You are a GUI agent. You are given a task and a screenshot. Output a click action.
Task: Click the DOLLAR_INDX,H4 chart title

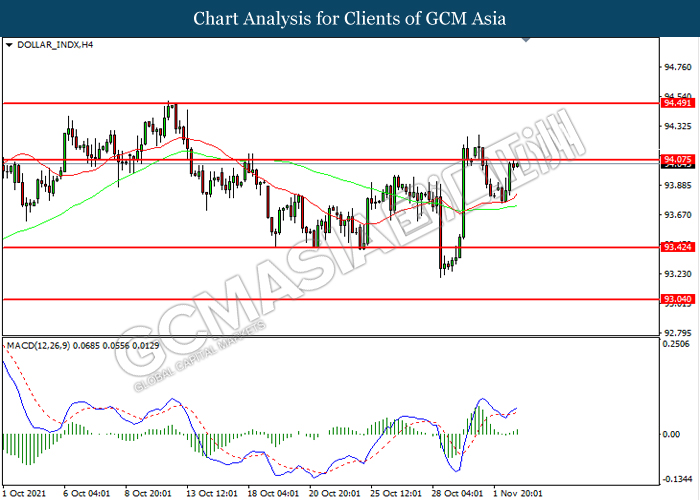55,45
